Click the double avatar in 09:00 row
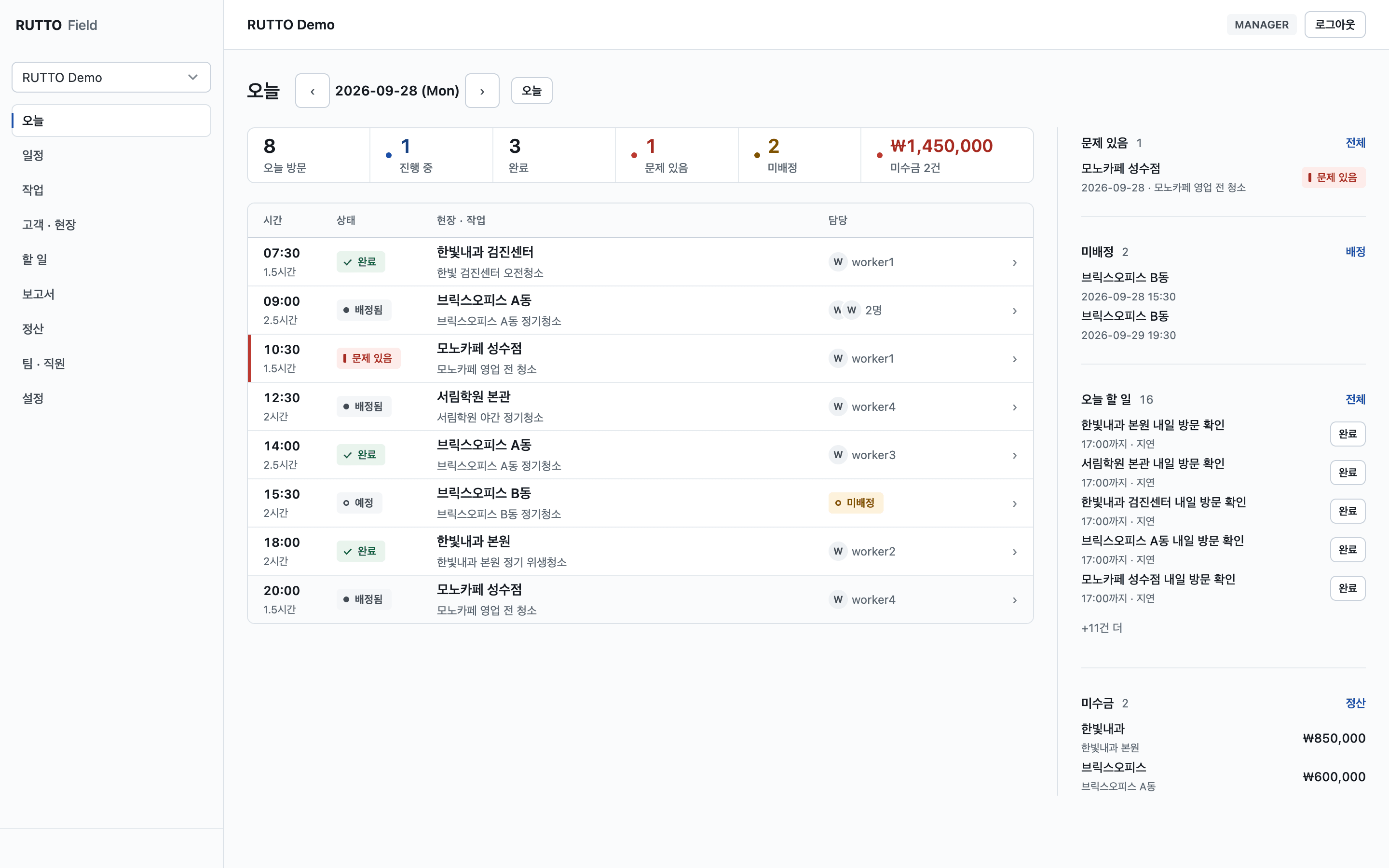 click(844, 310)
